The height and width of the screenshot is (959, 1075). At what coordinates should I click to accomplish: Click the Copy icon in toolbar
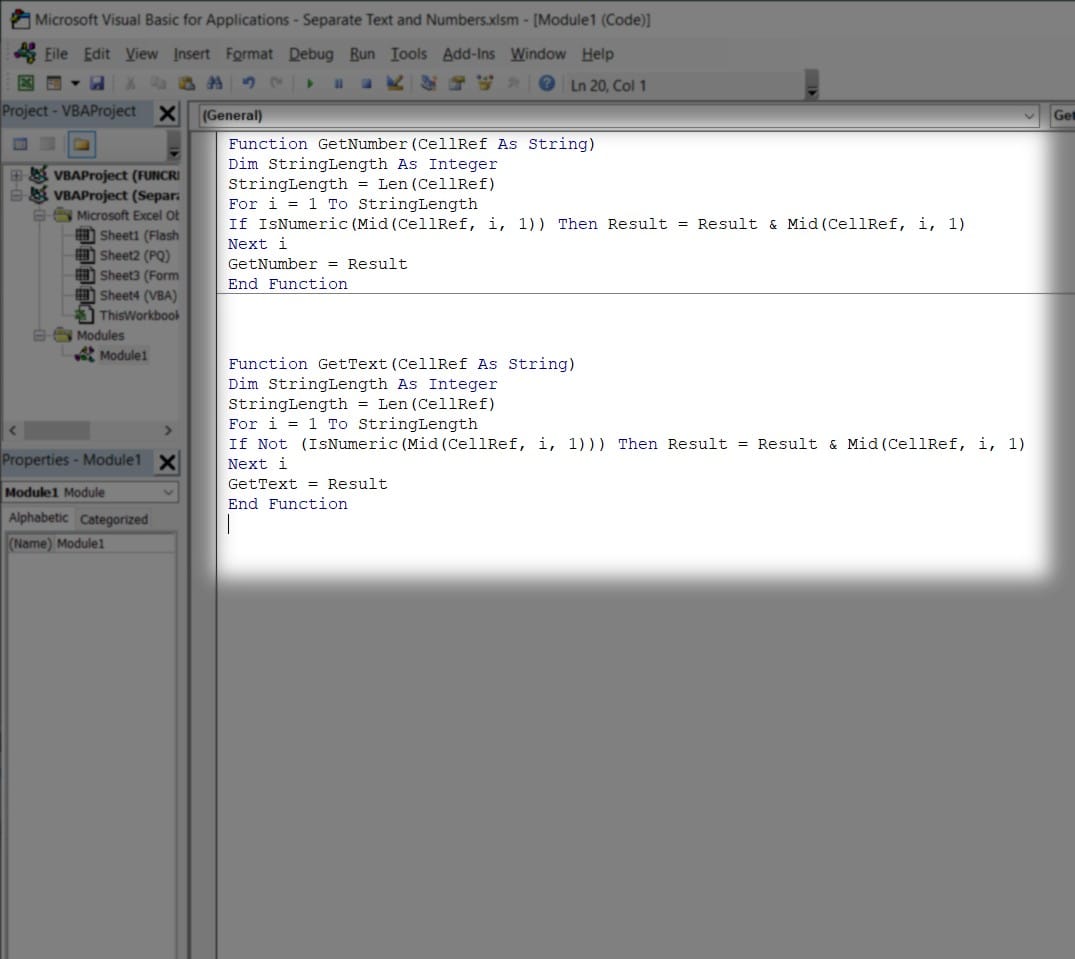coord(158,84)
